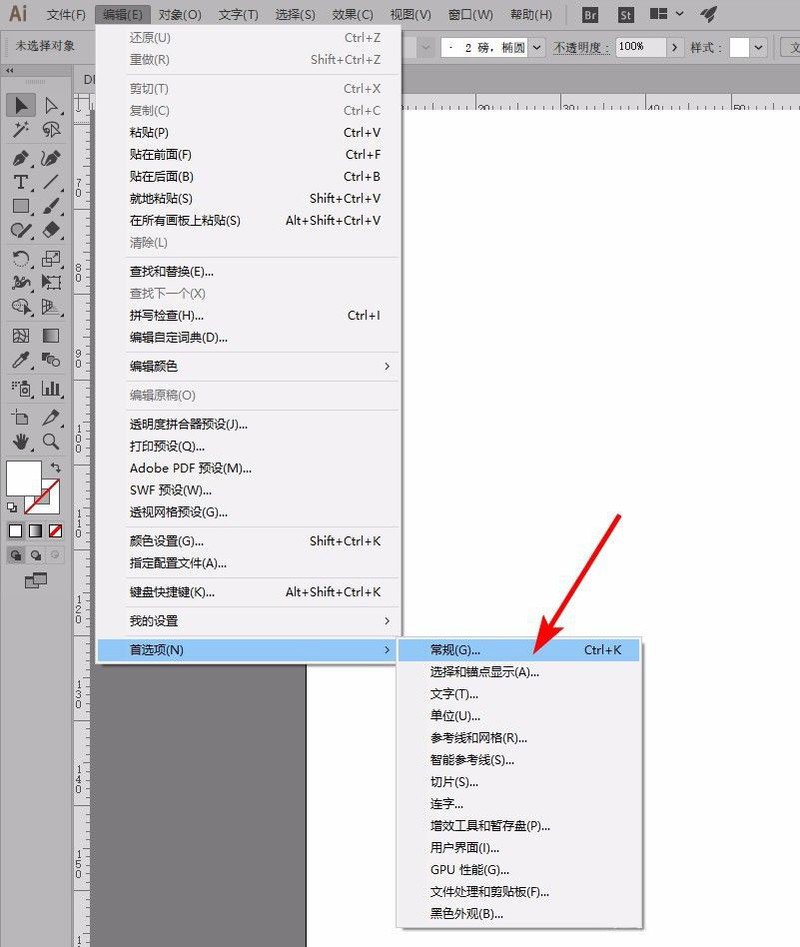Select the Direct Selection tool
This screenshot has width=800, height=947.
coord(51,105)
